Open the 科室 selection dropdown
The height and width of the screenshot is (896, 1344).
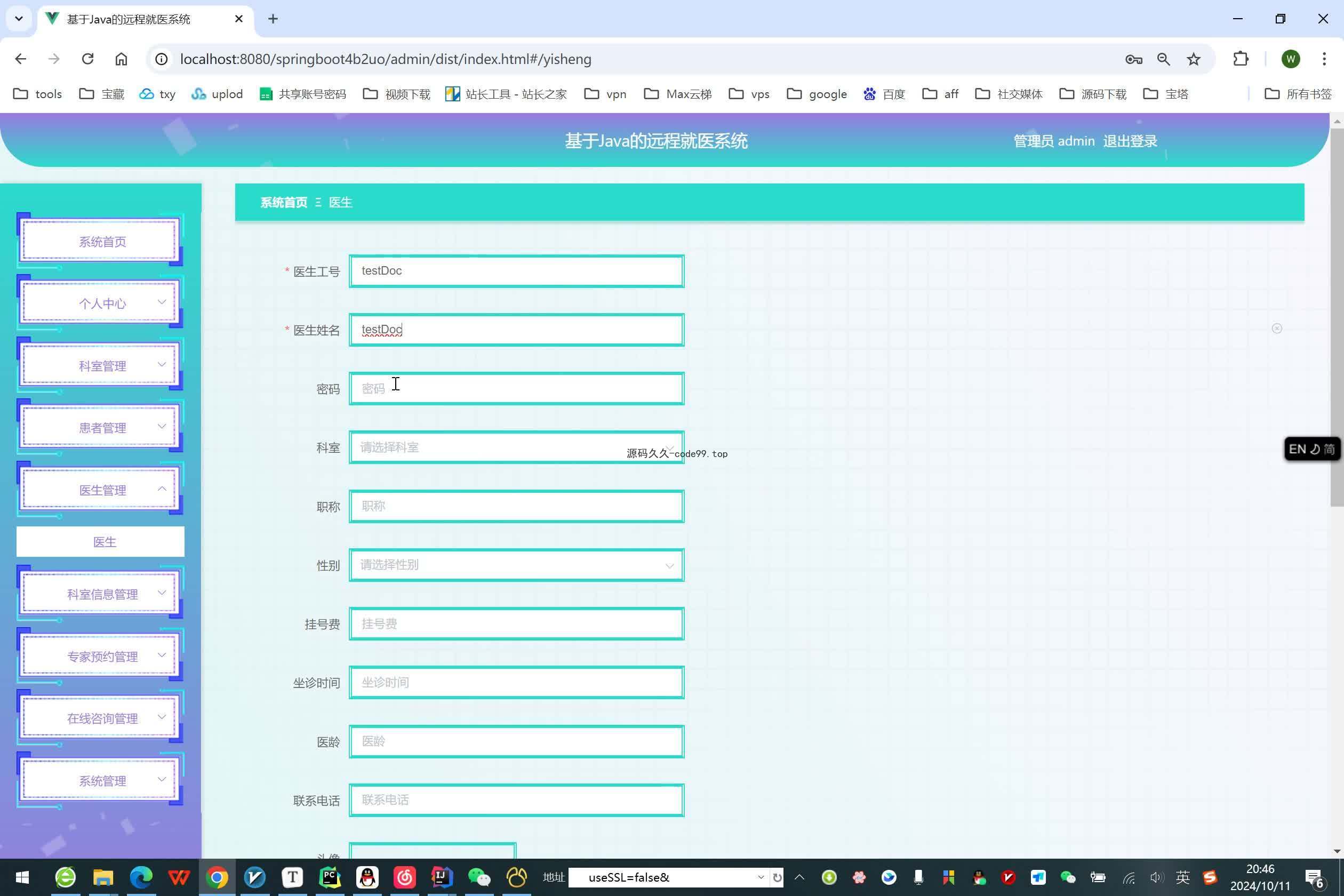517,447
